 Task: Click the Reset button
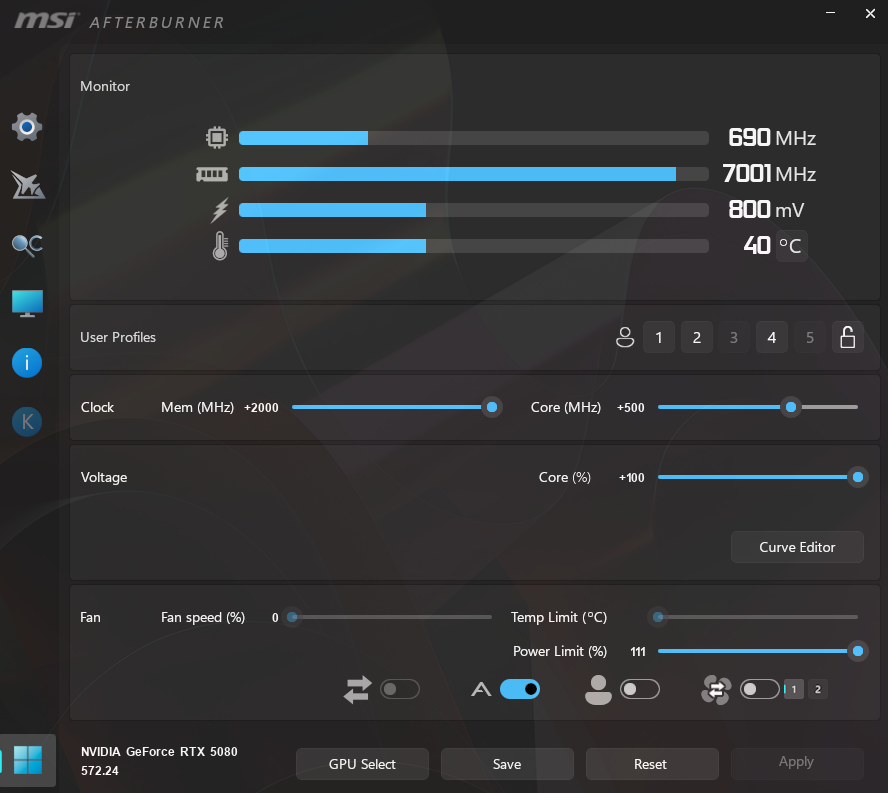click(x=652, y=764)
